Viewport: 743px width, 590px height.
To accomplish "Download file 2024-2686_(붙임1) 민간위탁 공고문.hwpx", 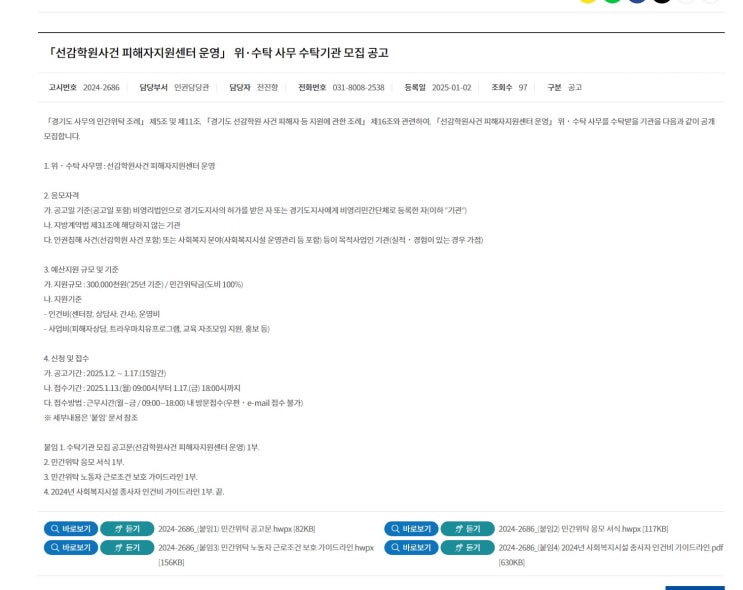I will (236, 529).
